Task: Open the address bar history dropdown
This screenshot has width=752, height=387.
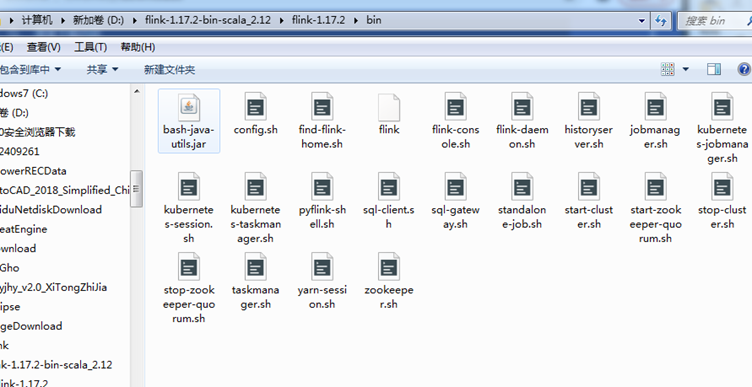Action: (x=642, y=21)
